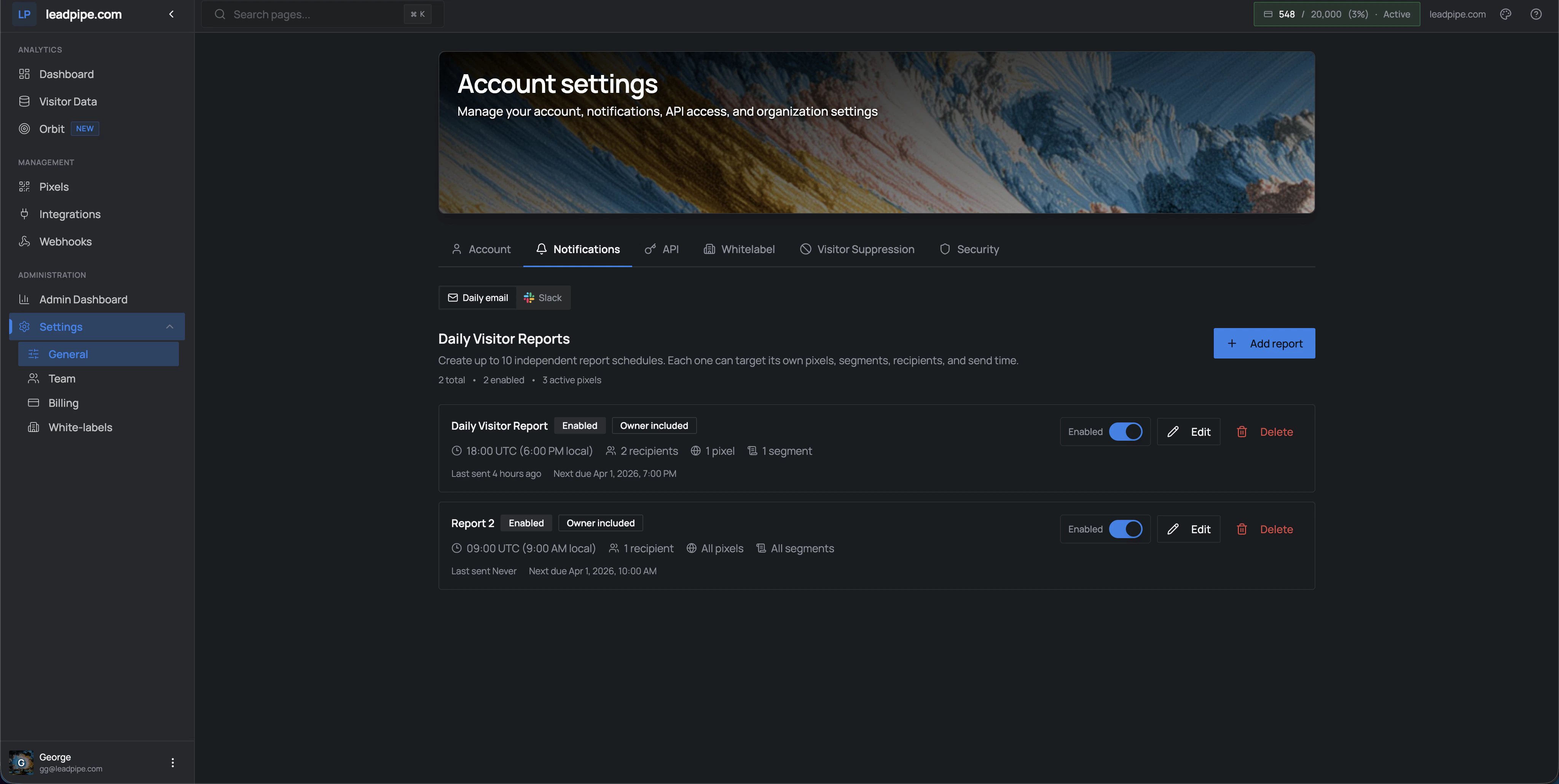1559x784 pixels.
Task: Click the help question mark icon
Action: click(1536, 14)
